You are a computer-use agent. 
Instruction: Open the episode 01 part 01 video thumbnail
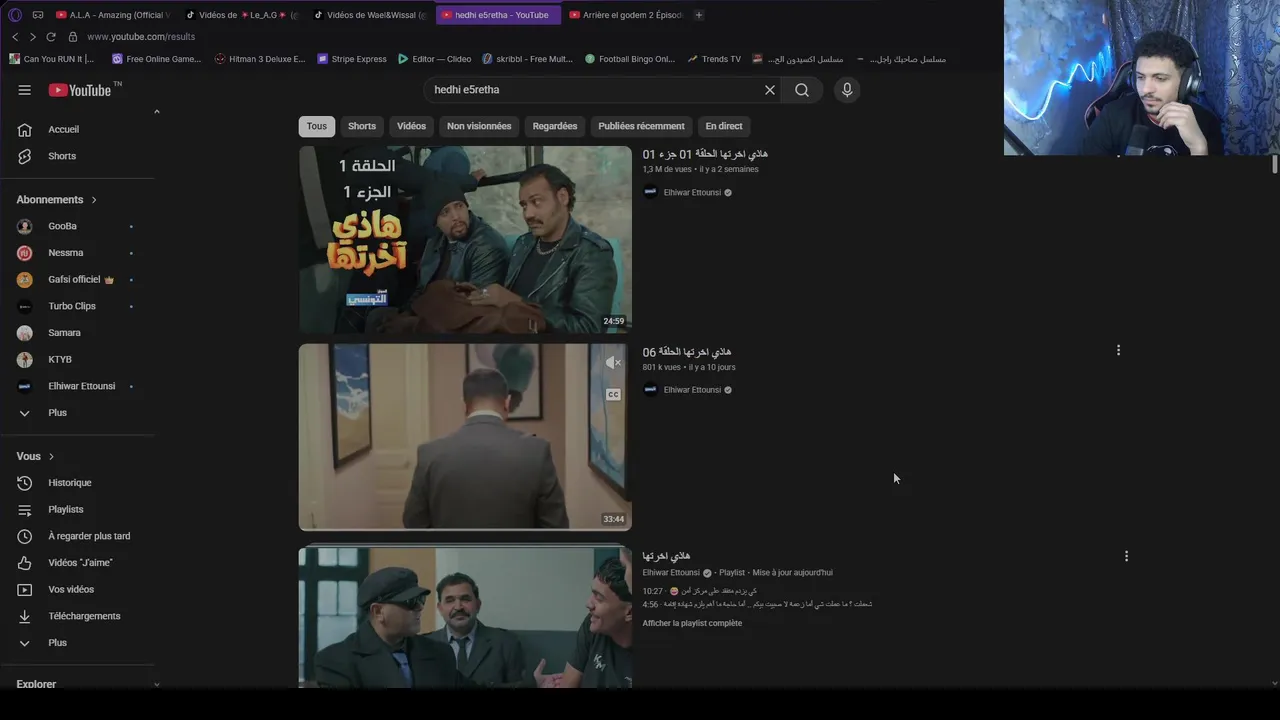465,239
